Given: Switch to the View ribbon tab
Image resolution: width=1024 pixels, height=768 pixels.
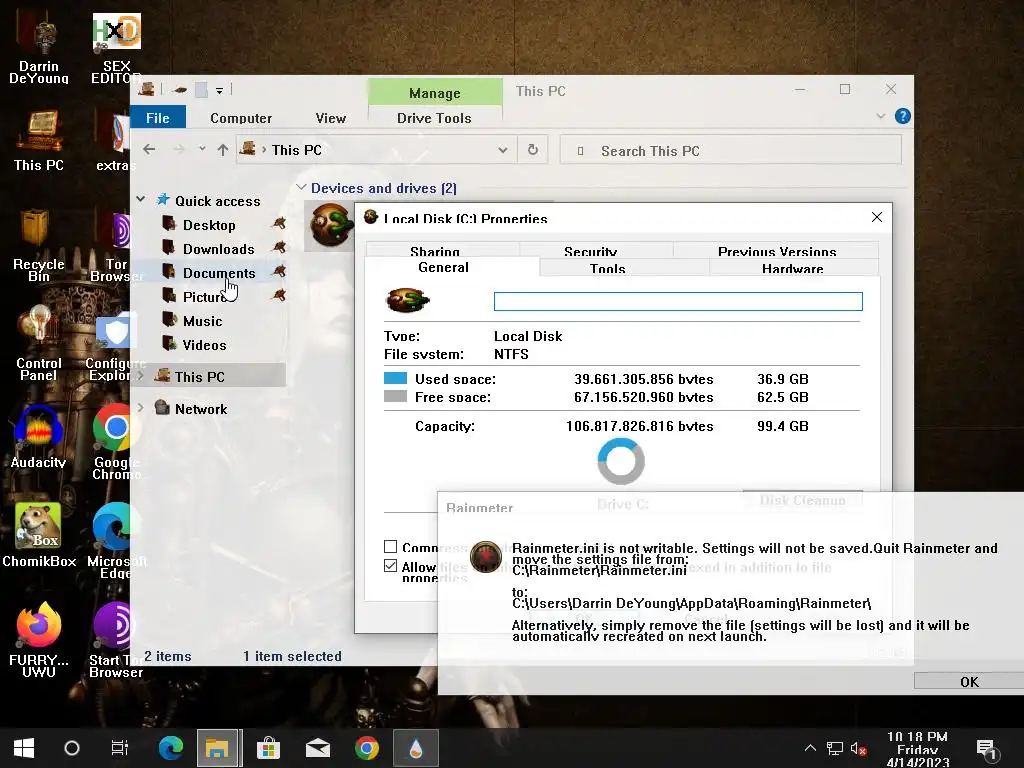Looking at the screenshot, I should coord(330,118).
